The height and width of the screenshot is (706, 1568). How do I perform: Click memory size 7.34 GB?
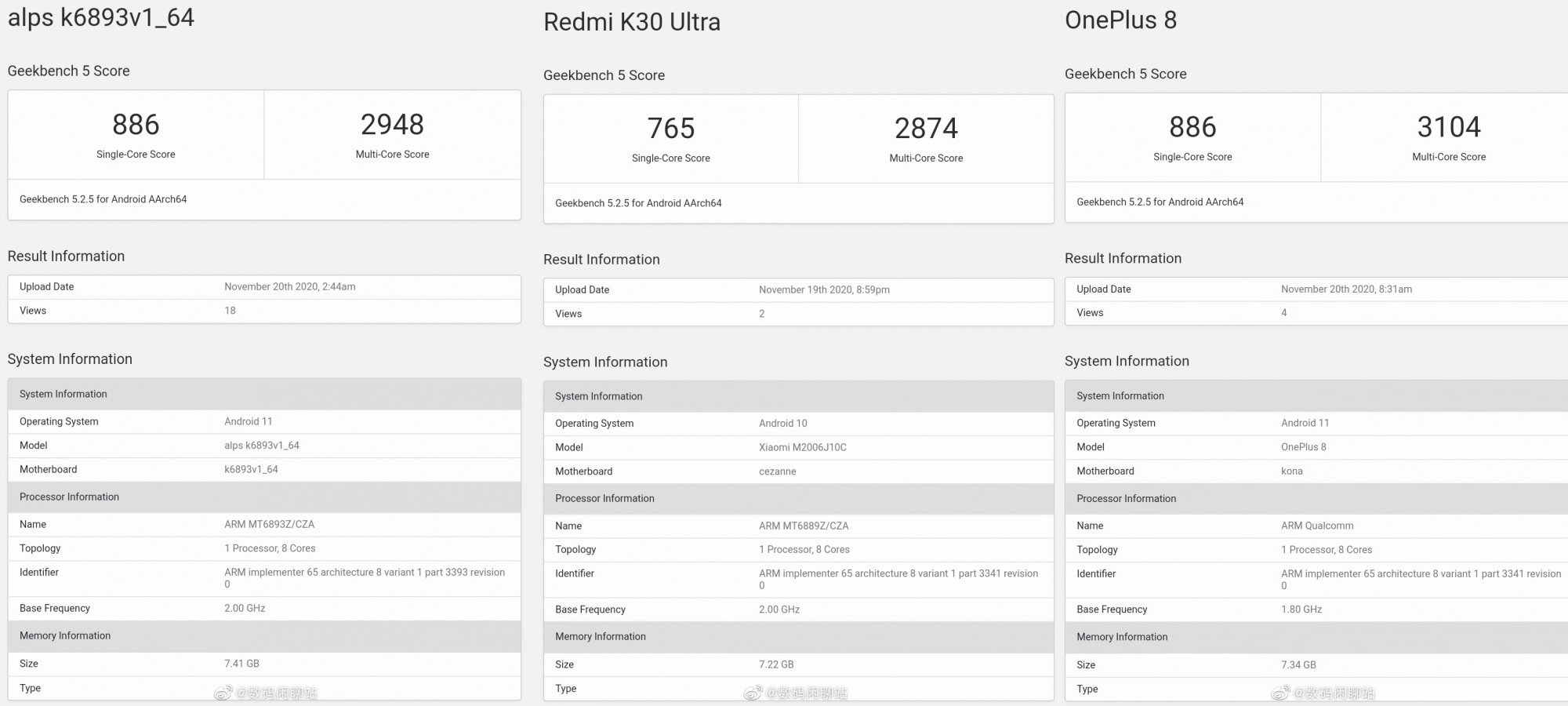coord(1298,665)
